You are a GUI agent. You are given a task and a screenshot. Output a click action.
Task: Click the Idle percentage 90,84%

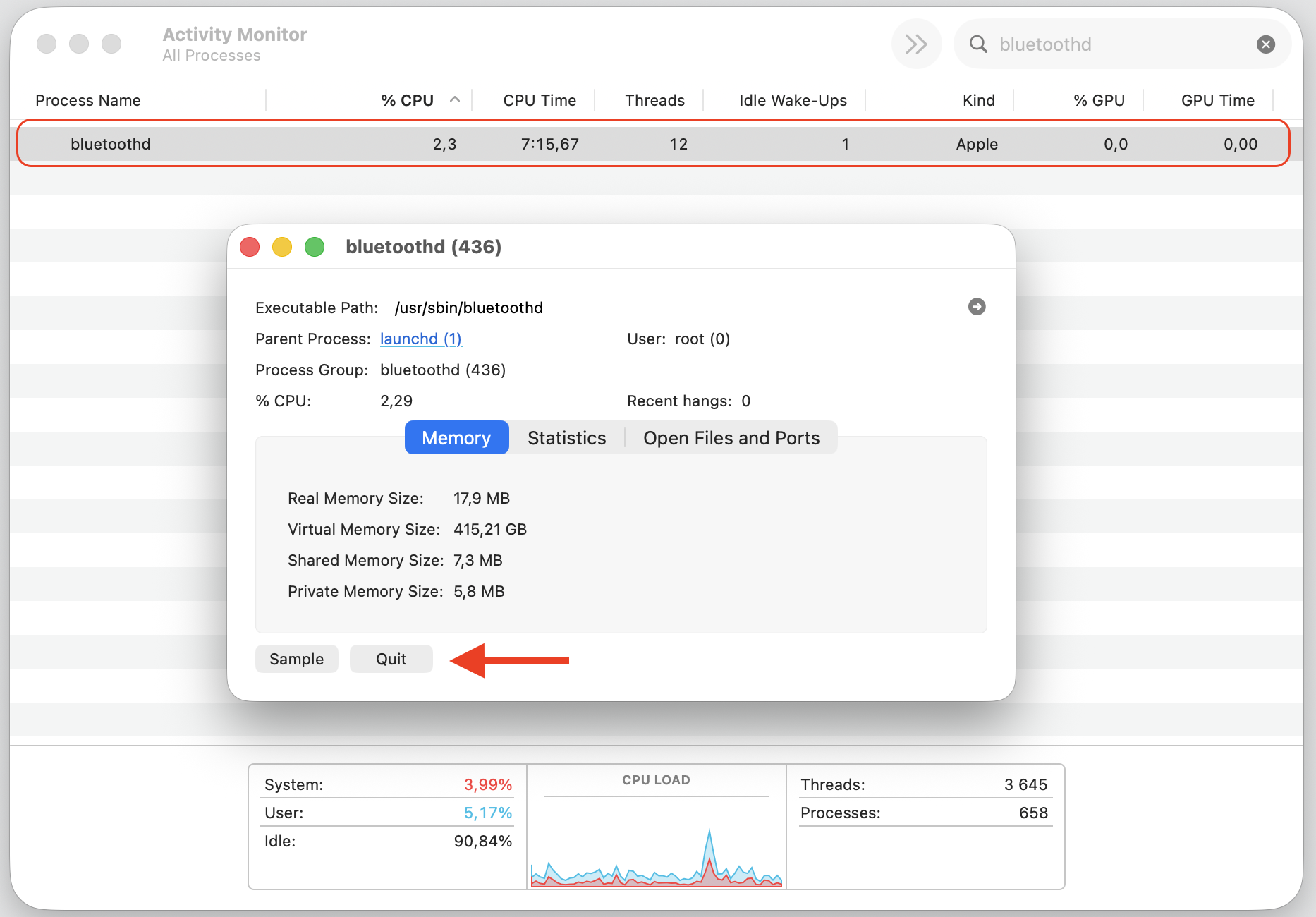483,841
